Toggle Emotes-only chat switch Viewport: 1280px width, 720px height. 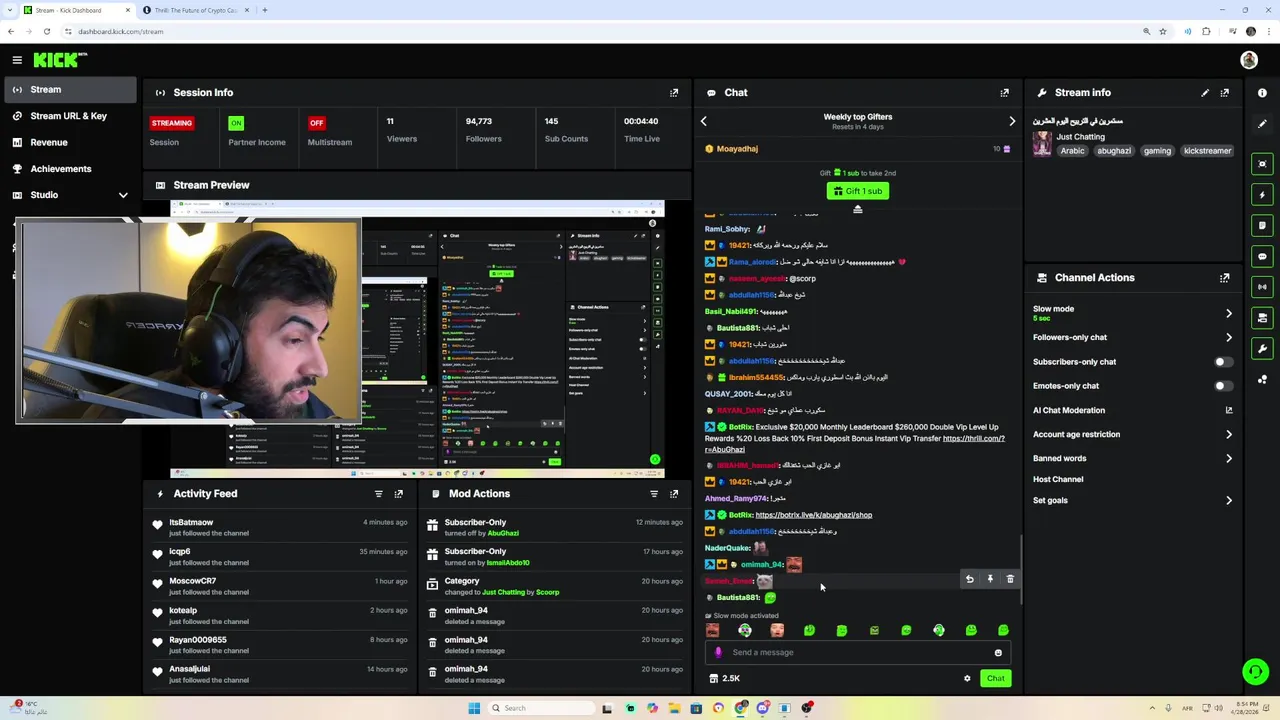point(1222,386)
